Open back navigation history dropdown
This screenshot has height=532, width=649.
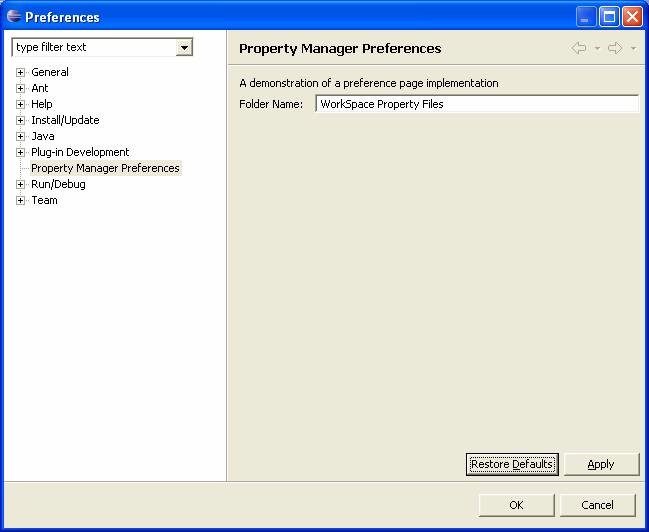[597, 49]
